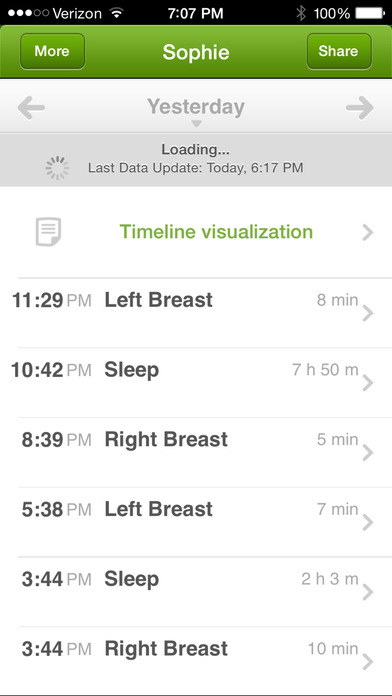Tap the Bluetooth status icon
This screenshot has width=392, height=696.
(x=301, y=13)
